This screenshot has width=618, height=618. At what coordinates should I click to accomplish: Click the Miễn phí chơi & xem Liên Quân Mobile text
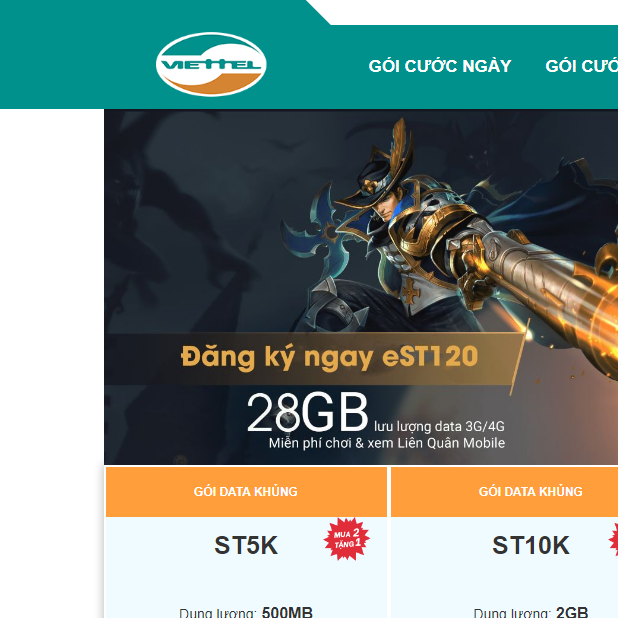click(x=387, y=443)
